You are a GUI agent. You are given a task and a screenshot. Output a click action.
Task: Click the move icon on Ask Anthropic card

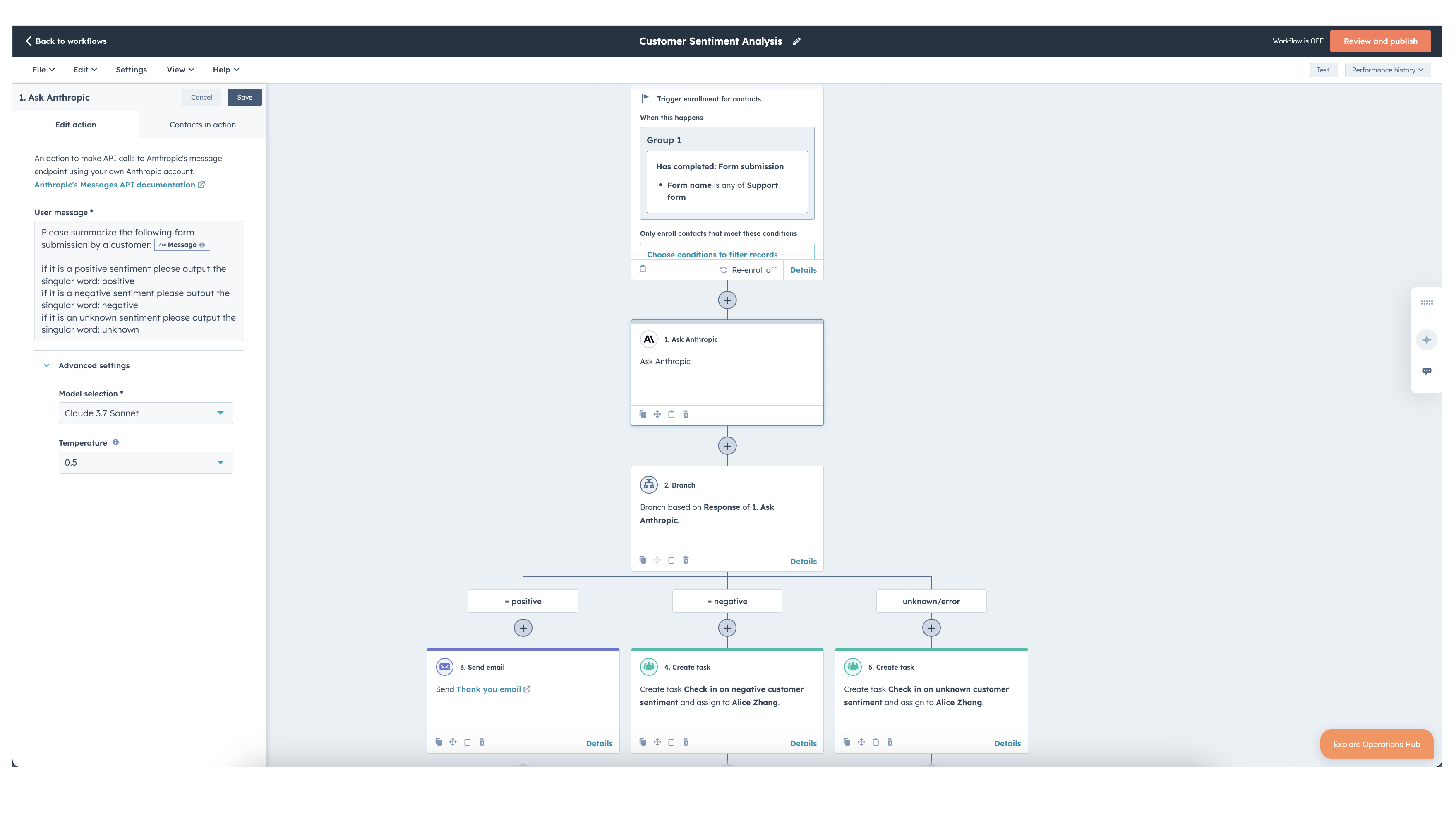(x=657, y=414)
